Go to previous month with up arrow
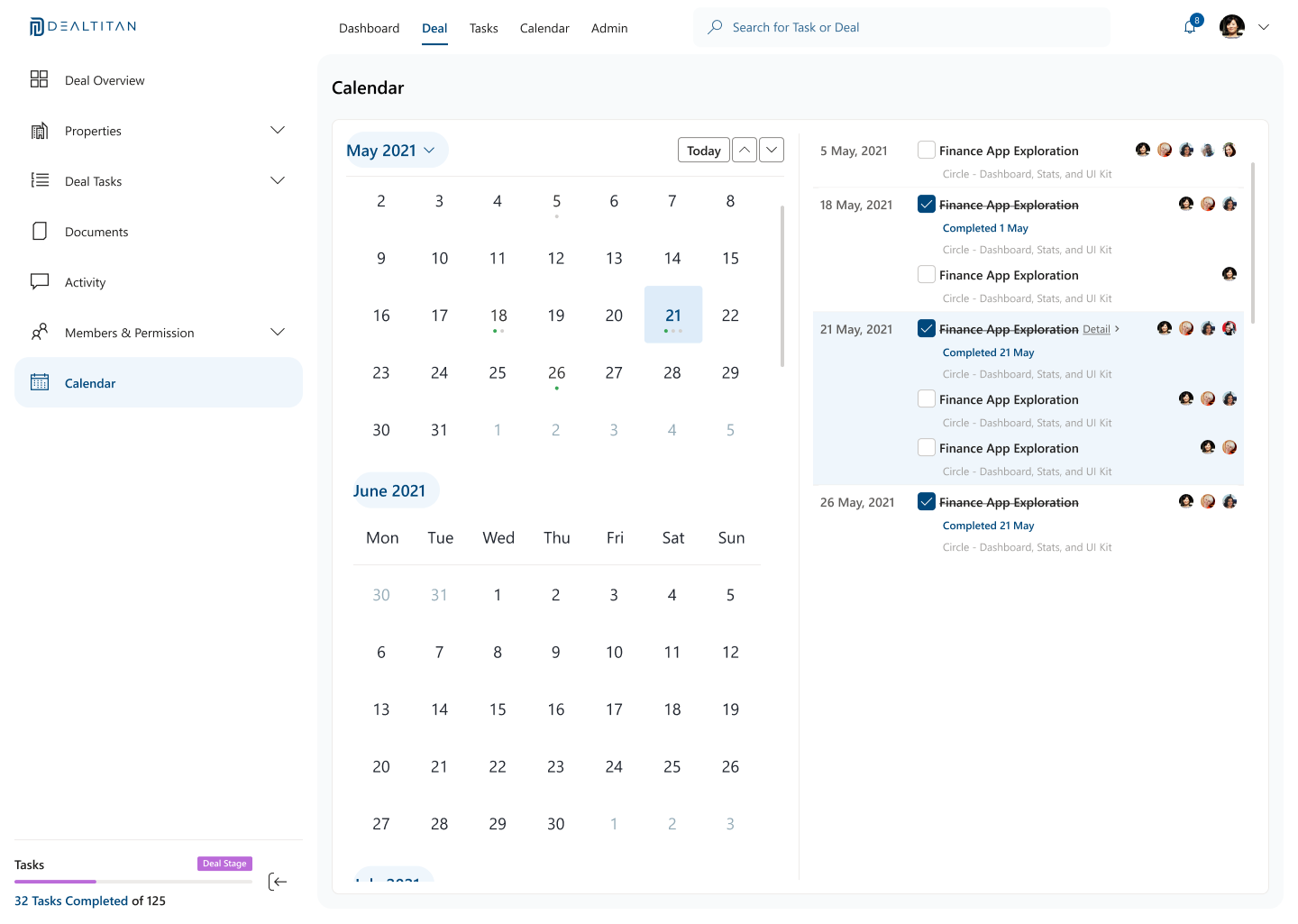1298x924 pixels. (744, 150)
